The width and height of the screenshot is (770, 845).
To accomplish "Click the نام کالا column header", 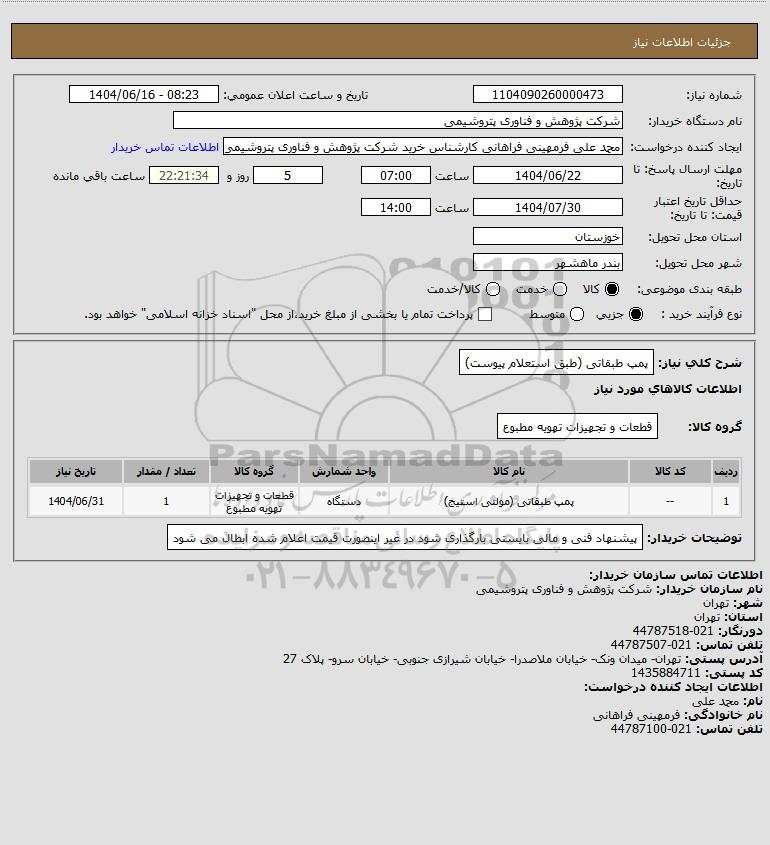I will 509,472.
